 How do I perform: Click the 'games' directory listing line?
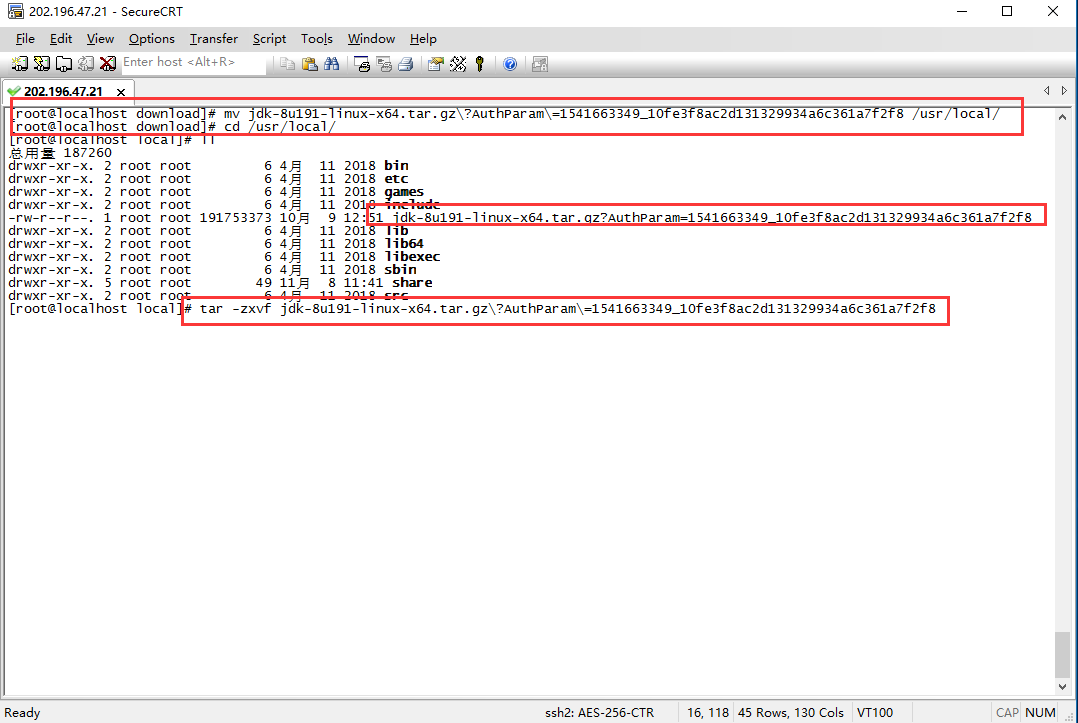point(217,192)
